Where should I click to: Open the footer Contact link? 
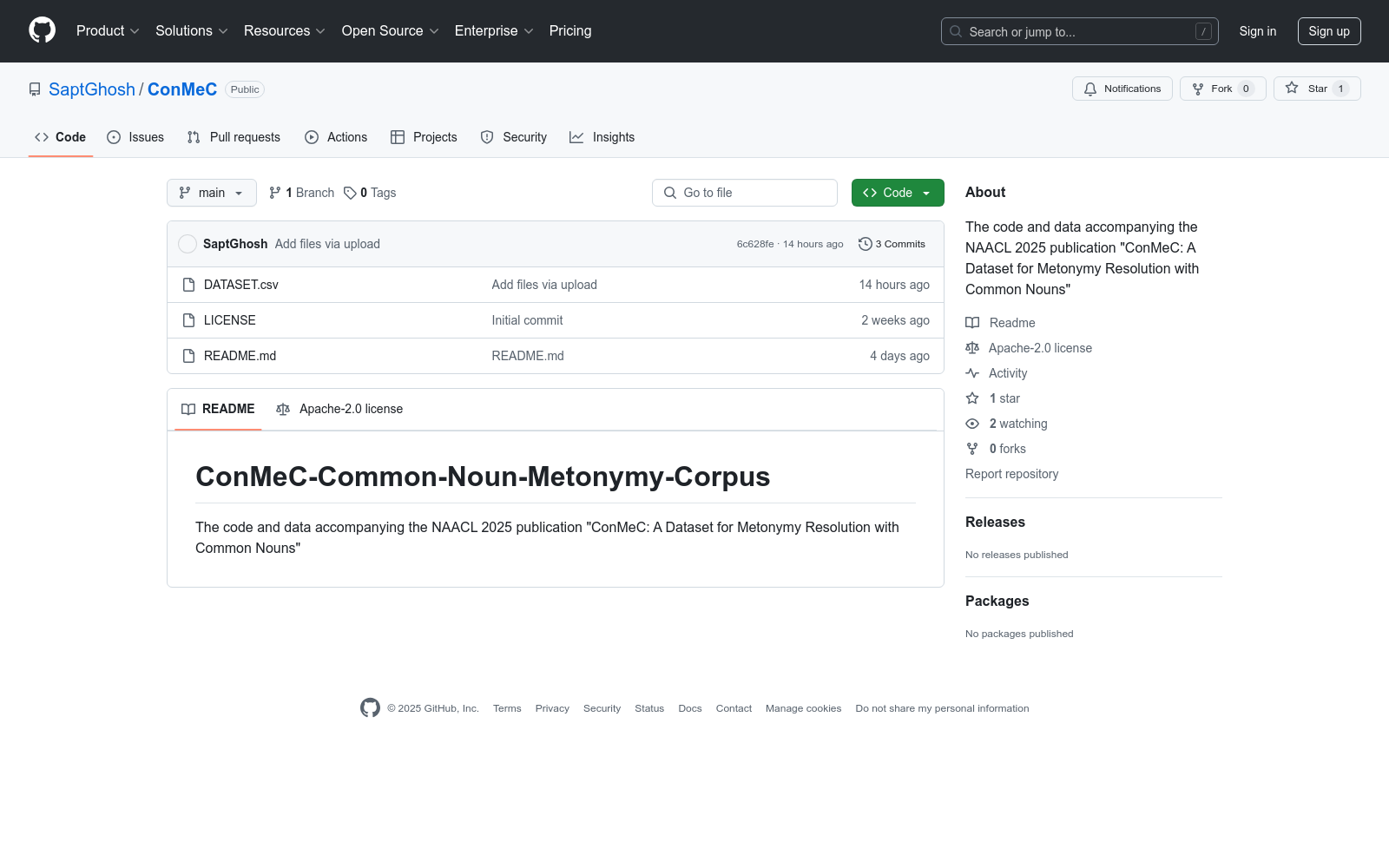point(734,708)
